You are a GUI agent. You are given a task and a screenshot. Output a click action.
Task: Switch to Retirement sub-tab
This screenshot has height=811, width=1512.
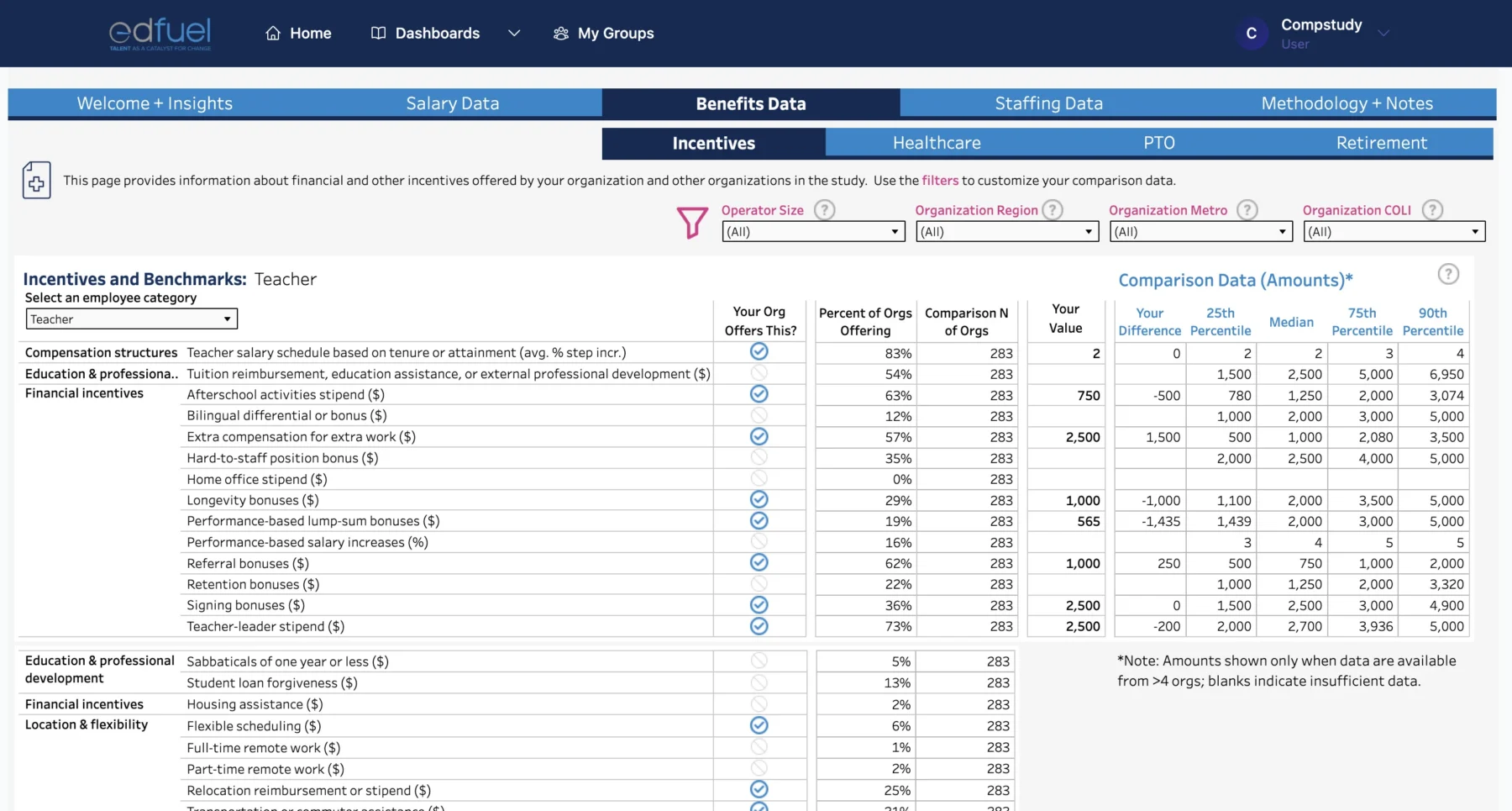click(1382, 143)
